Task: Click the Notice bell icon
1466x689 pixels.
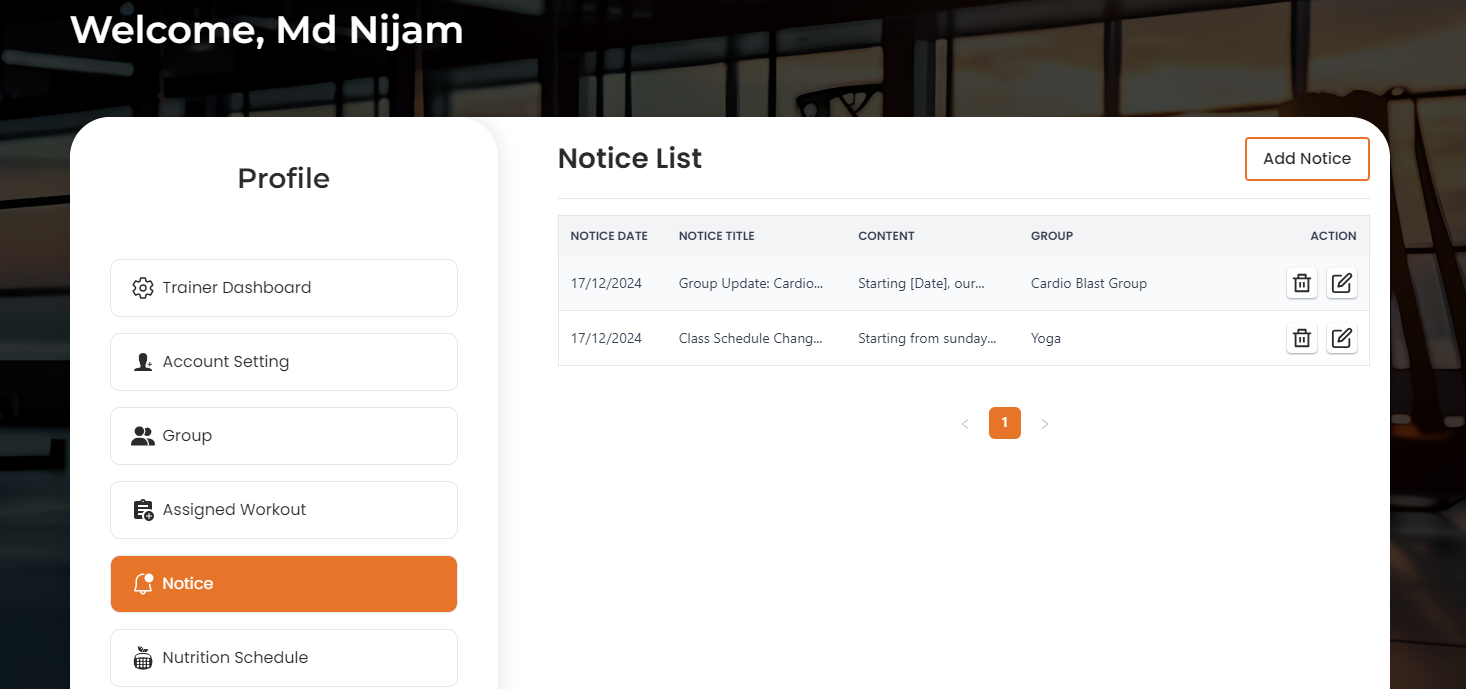Action: tap(143, 584)
